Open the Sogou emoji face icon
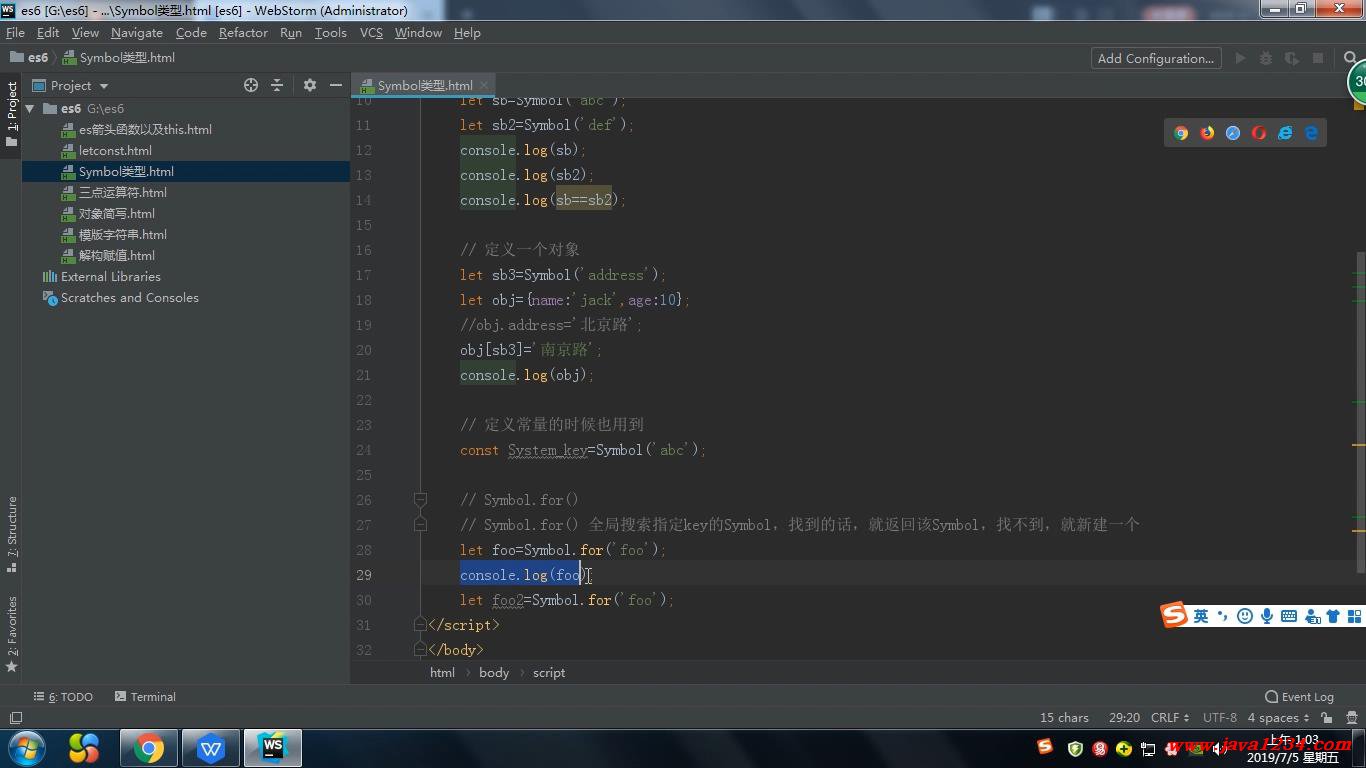Image resolution: width=1366 pixels, height=768 pixels. point(1245,616)
